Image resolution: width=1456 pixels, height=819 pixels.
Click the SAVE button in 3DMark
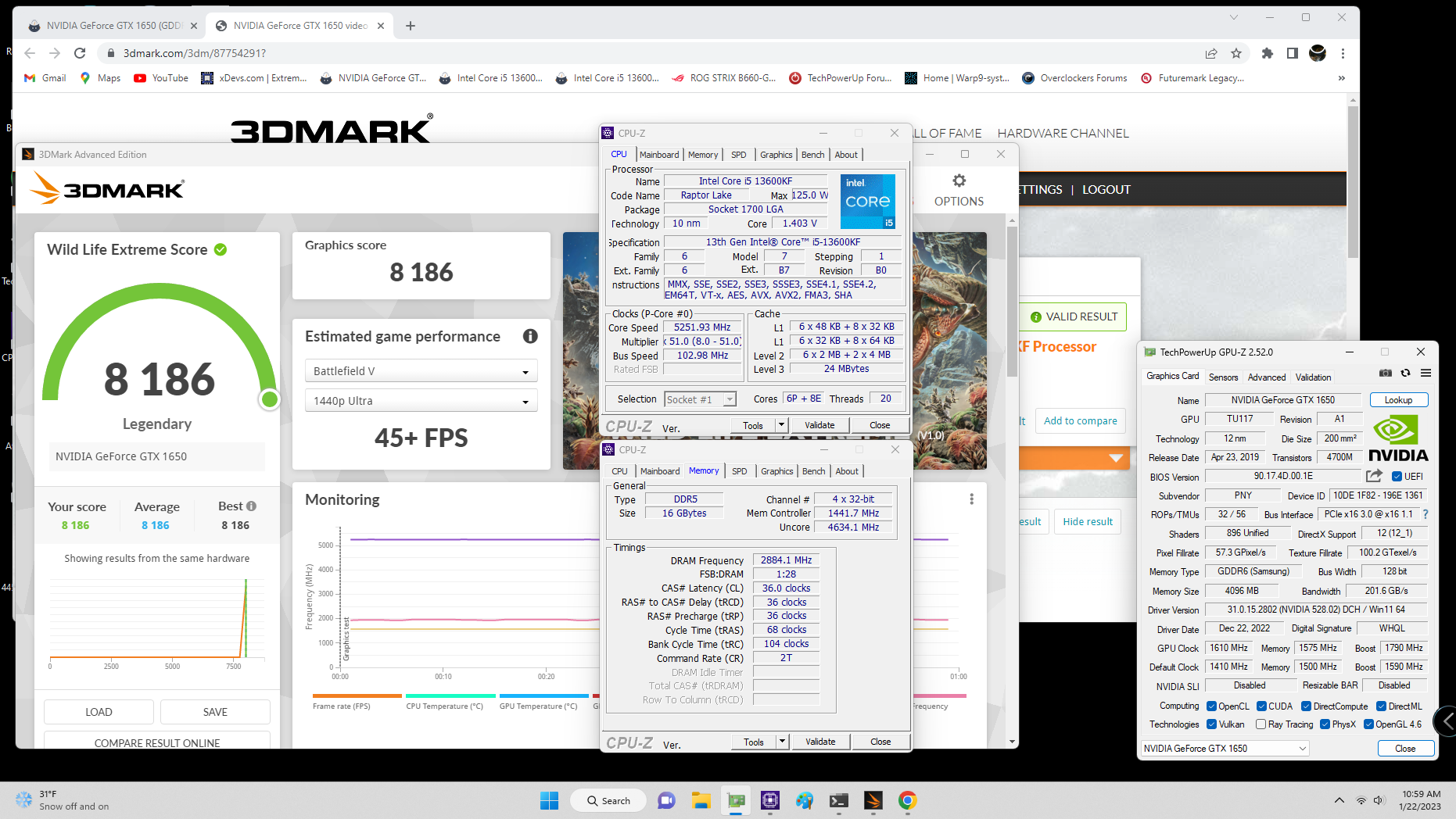click(215, 712)
